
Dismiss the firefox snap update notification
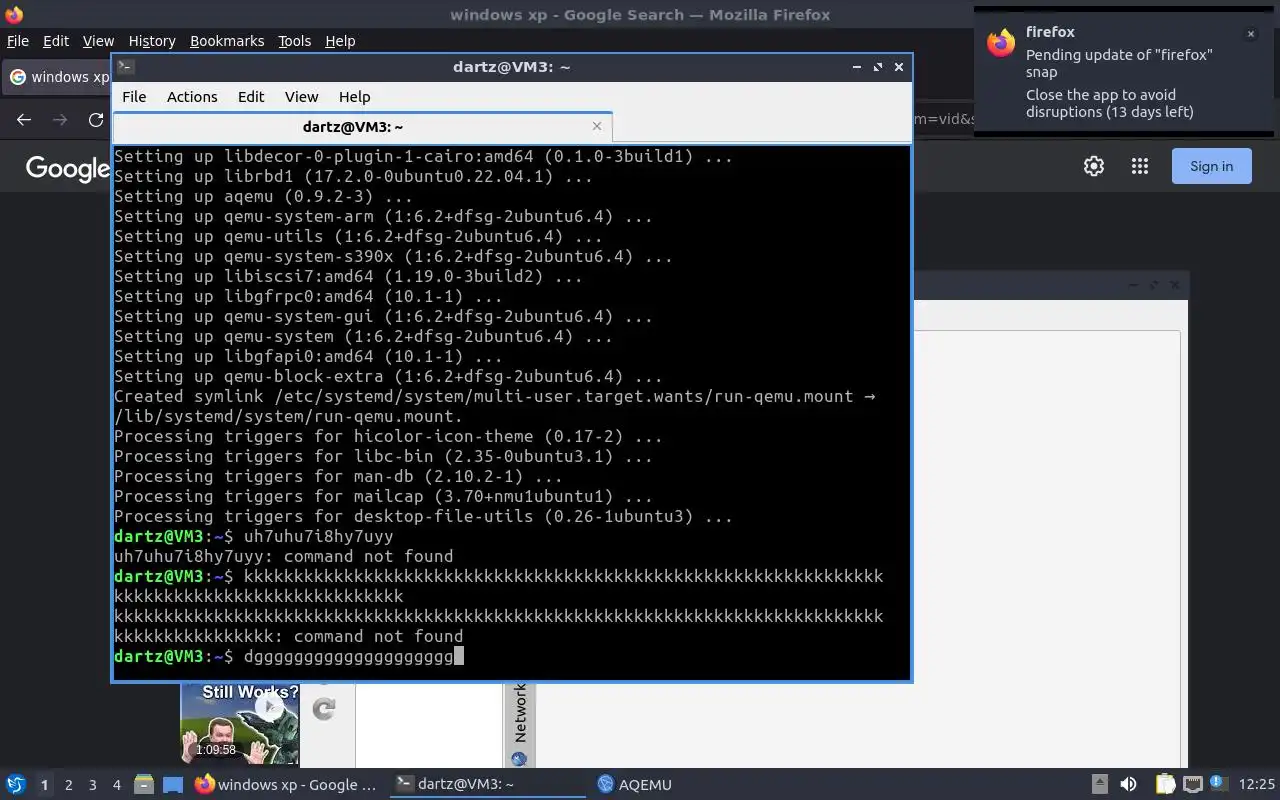pos(1250,34)
